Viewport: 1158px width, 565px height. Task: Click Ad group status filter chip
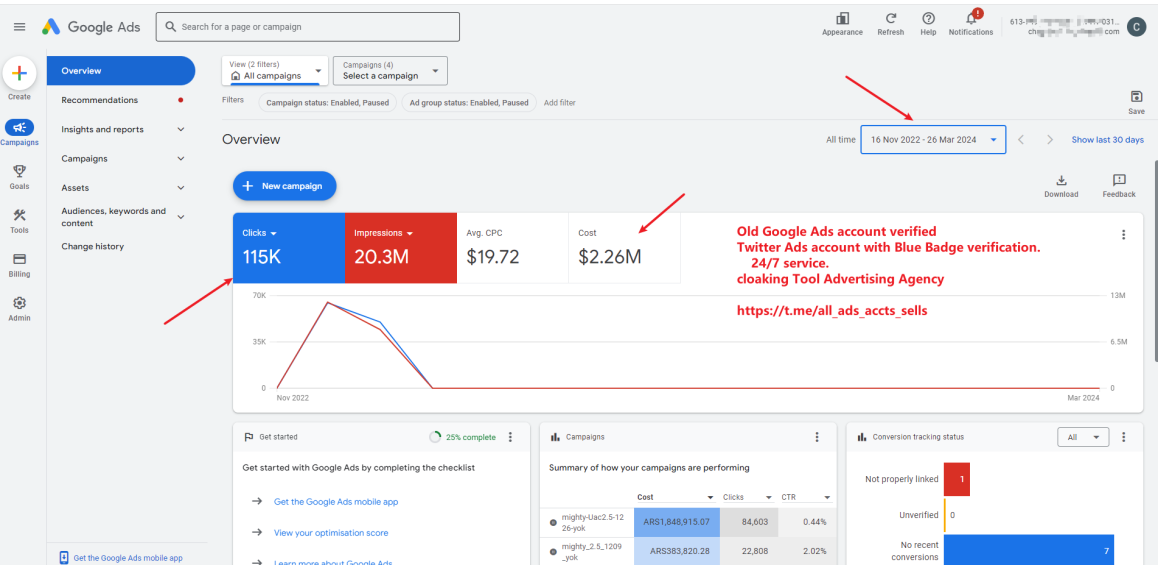468,103
